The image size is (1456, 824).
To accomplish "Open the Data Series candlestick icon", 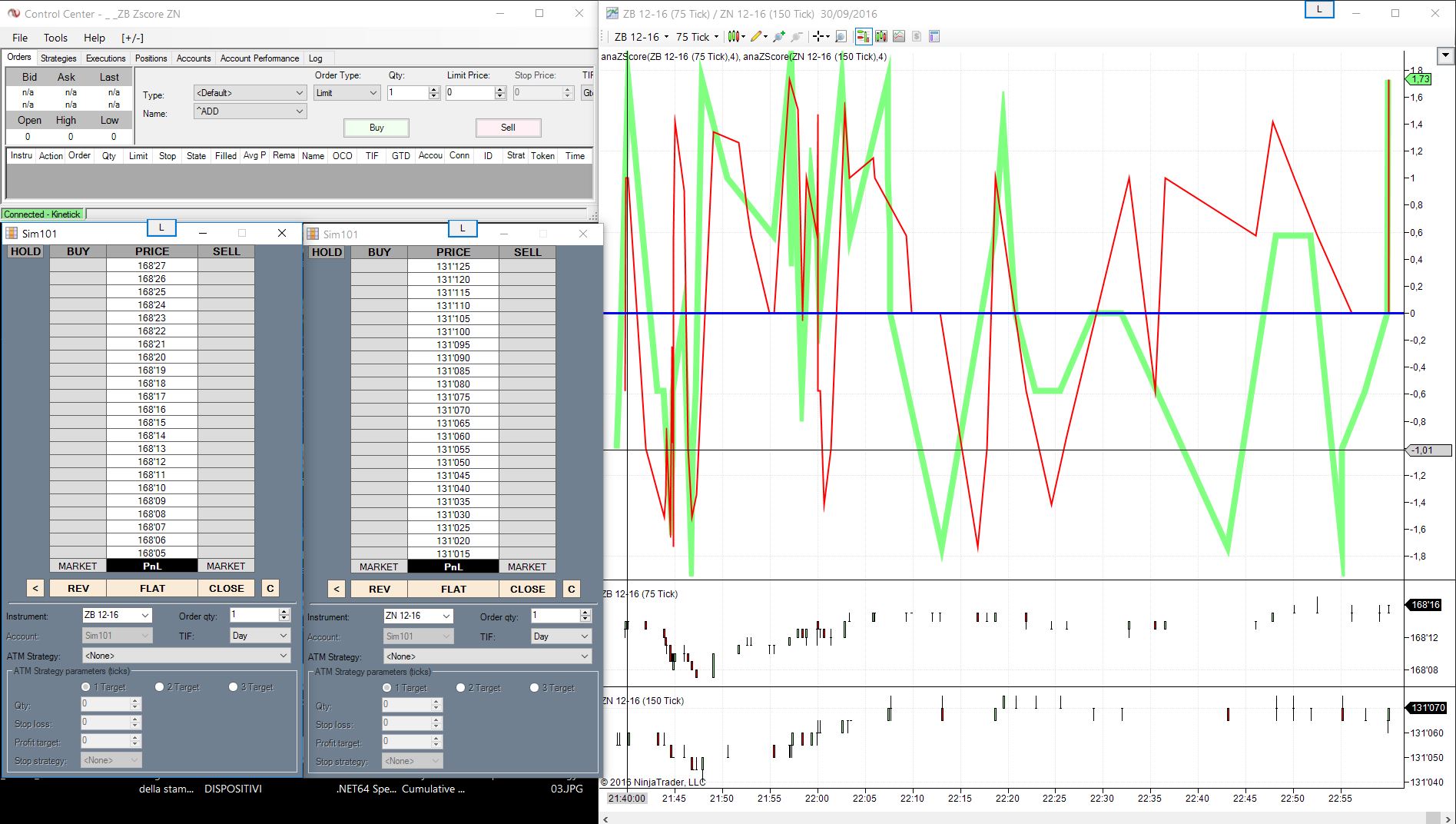I will (881, 36).
